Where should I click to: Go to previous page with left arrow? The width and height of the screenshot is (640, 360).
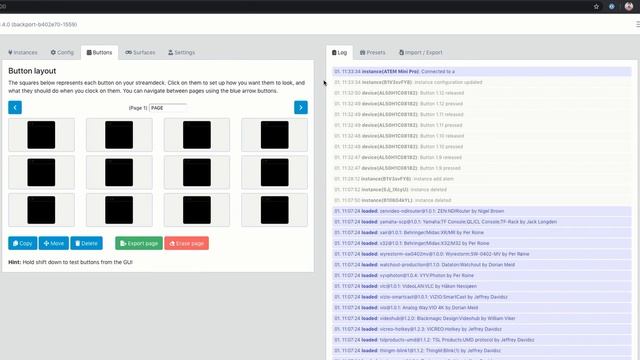click(15, 107)
